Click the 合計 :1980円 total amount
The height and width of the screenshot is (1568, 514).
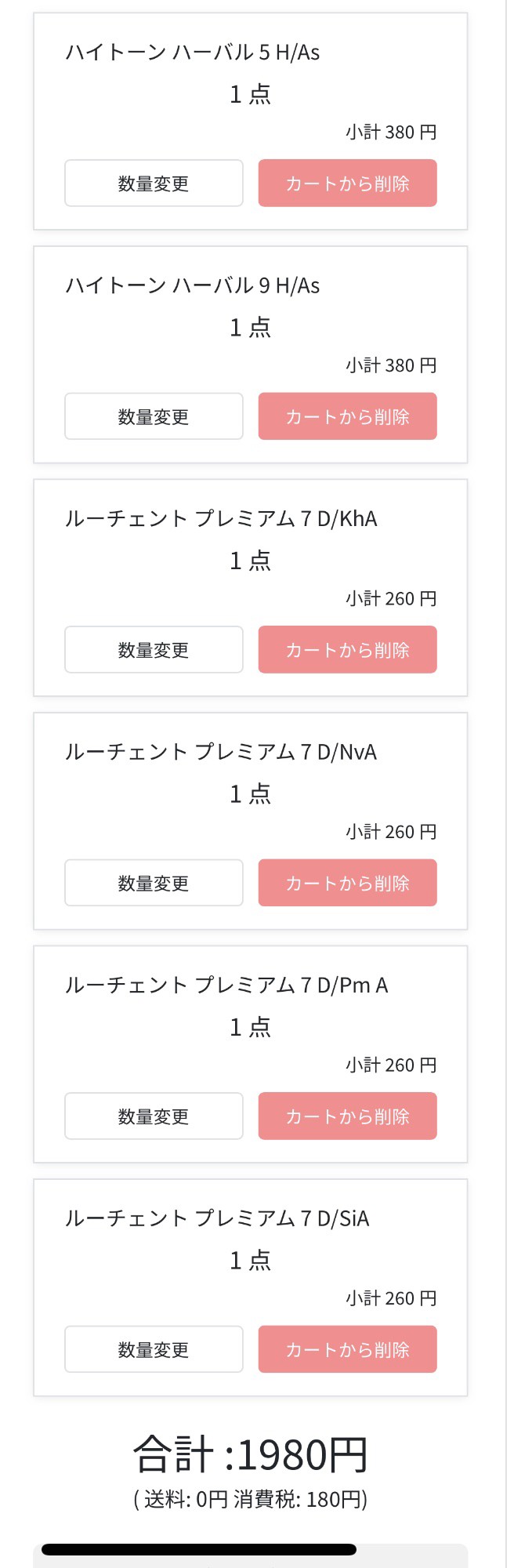tap(251, 1455)
